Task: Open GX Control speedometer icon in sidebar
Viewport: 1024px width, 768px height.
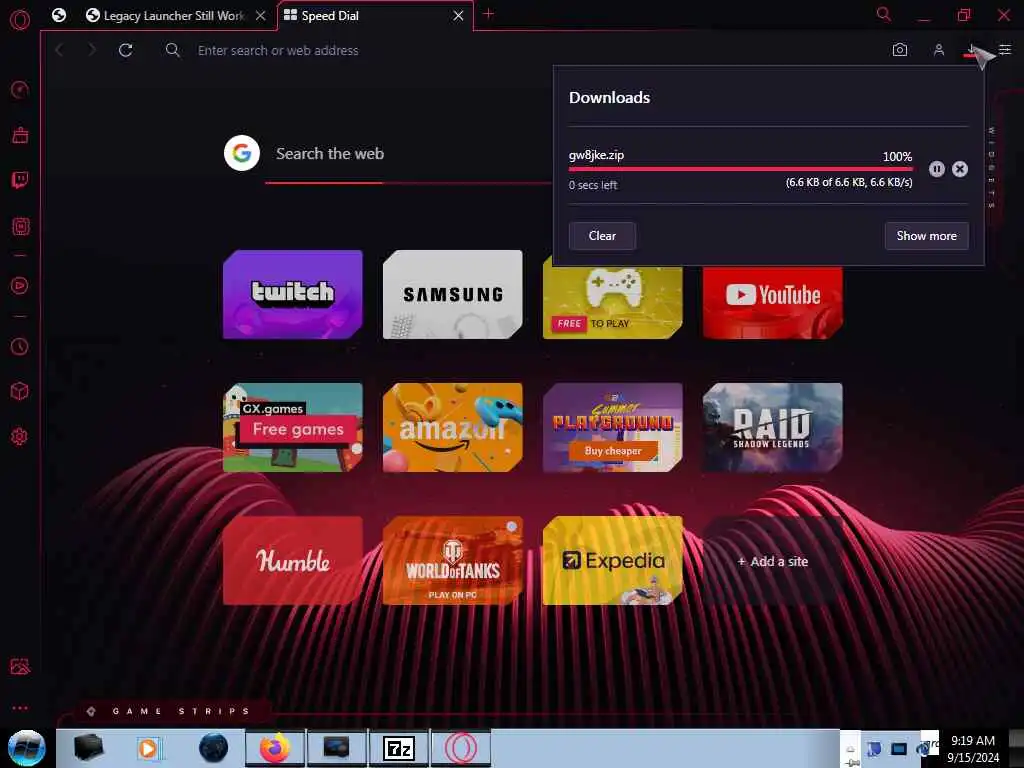Action: 20,89
